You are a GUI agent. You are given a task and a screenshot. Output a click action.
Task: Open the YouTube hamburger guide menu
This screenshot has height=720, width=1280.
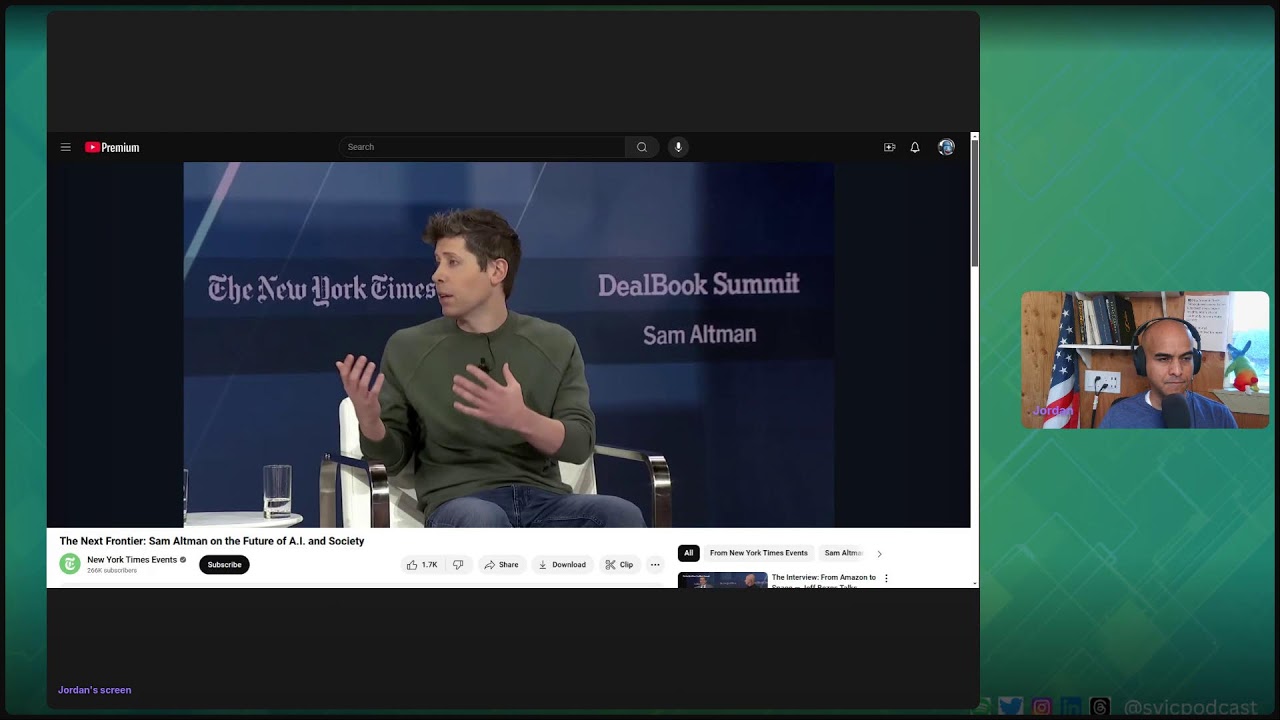(65, 147)
